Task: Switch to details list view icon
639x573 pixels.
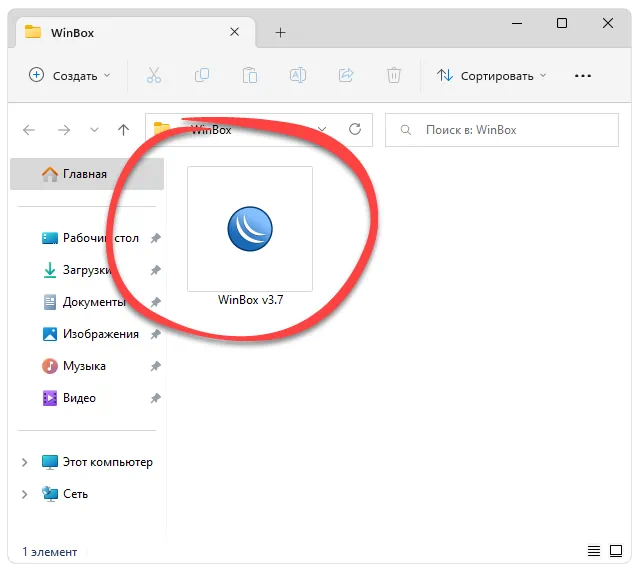Action: (594, 551)
